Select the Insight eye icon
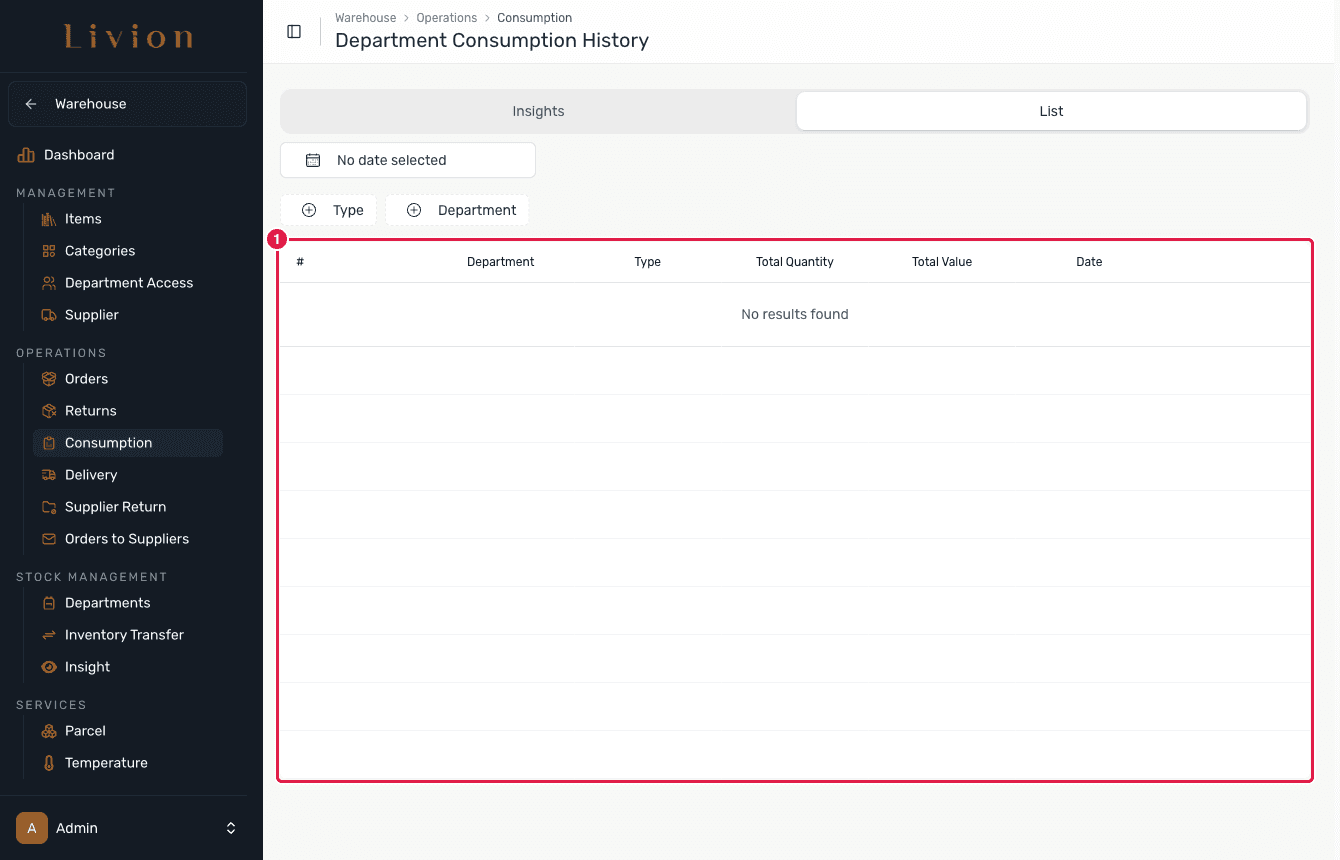The height and width of the screenshot is (860, 1340). click(49, 667)
